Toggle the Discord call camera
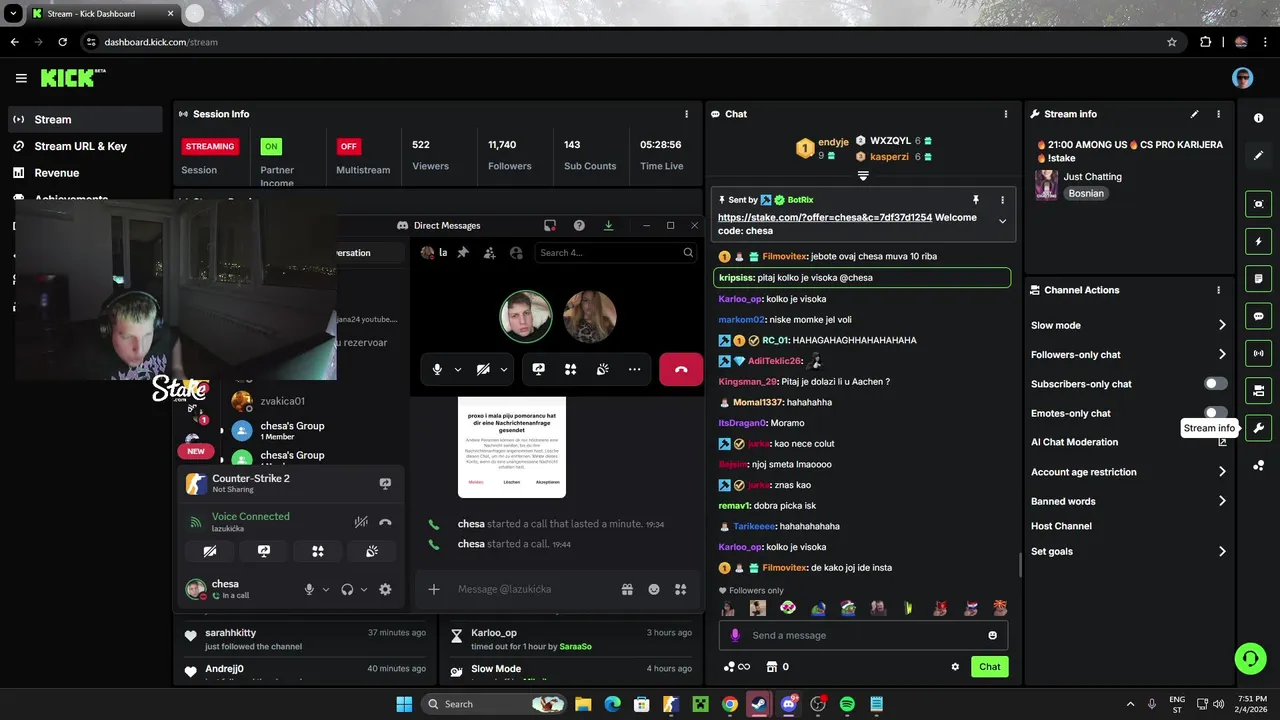The height and width of the screenshot is (720, 1280). click(483, 369)
